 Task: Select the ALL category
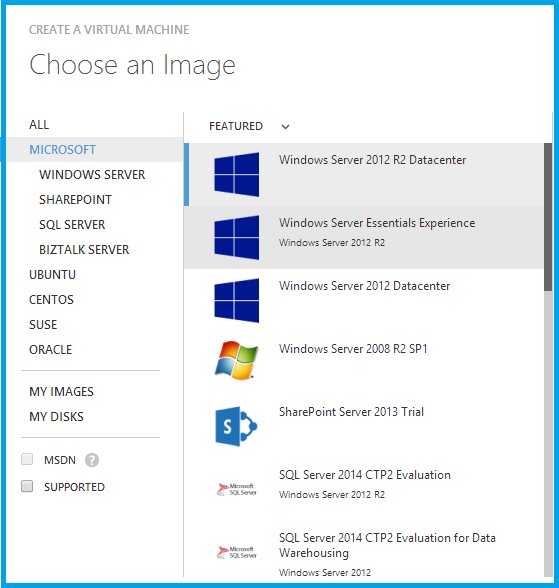(x=39, y=124)
